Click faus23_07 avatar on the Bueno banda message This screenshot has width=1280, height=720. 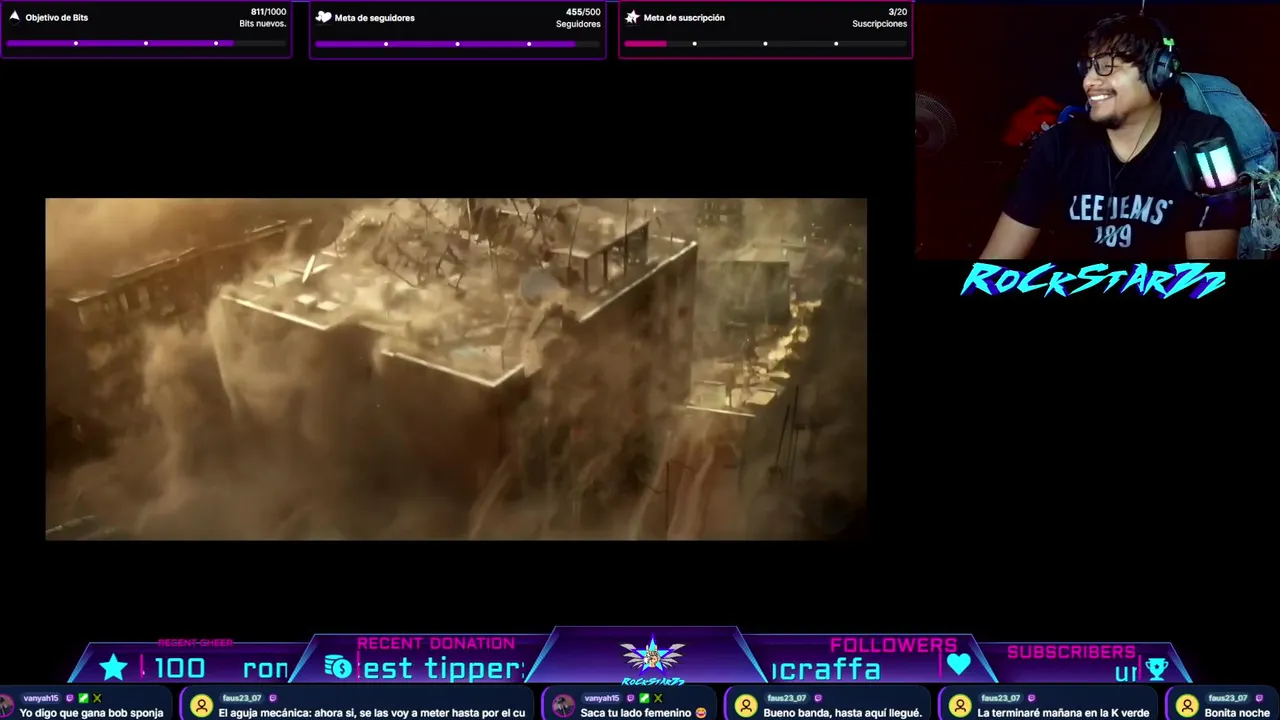click(746, 706)
